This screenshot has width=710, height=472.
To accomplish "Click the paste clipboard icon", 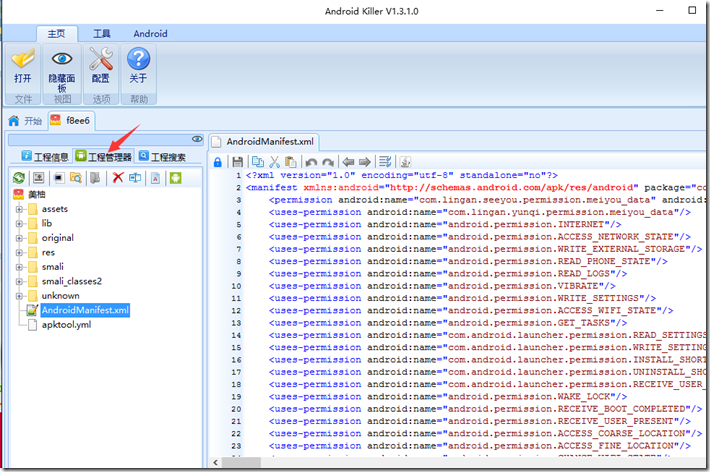I will [x=291, y=162].
